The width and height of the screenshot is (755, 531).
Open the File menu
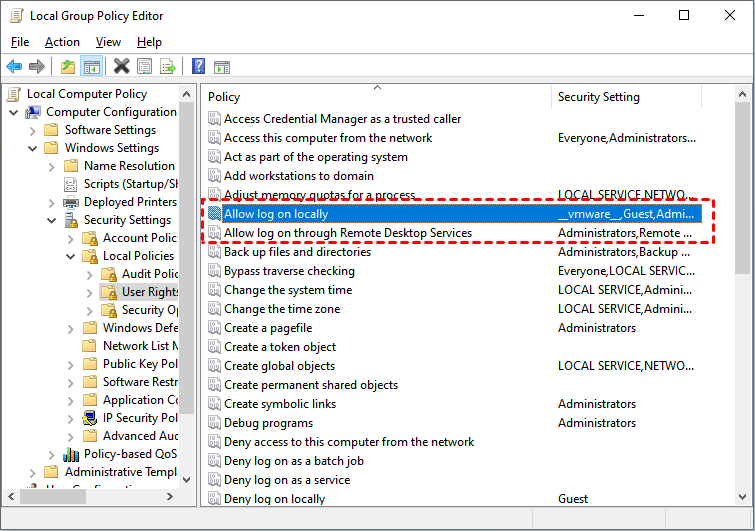click(20, 42)
